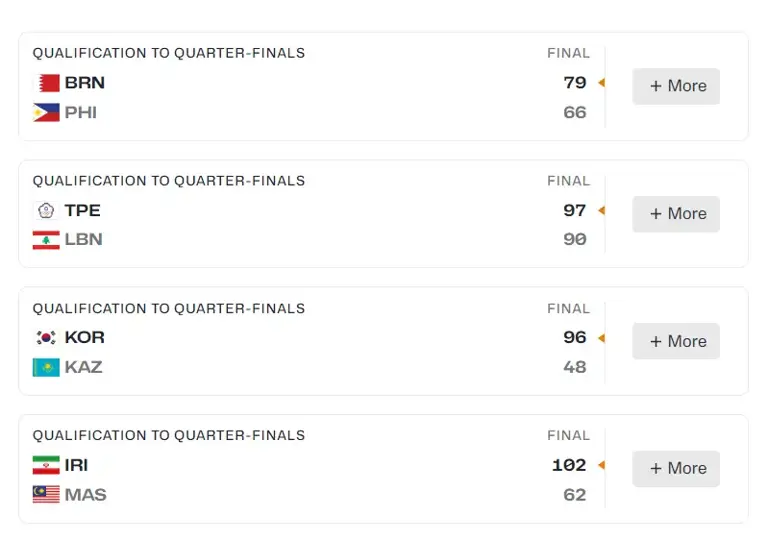Click the Philippines flag icon

click(46, 113)
